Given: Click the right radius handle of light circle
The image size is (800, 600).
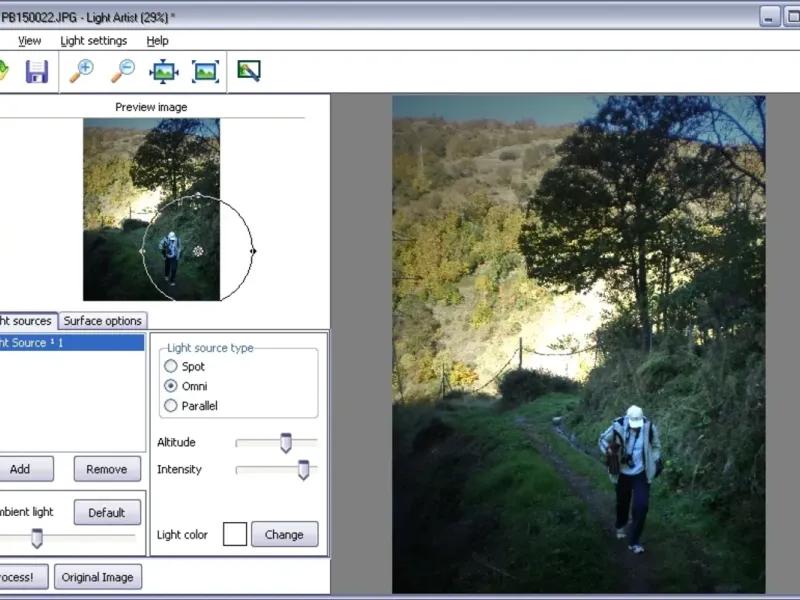Looking at the screenshot, I should point(253,251).
